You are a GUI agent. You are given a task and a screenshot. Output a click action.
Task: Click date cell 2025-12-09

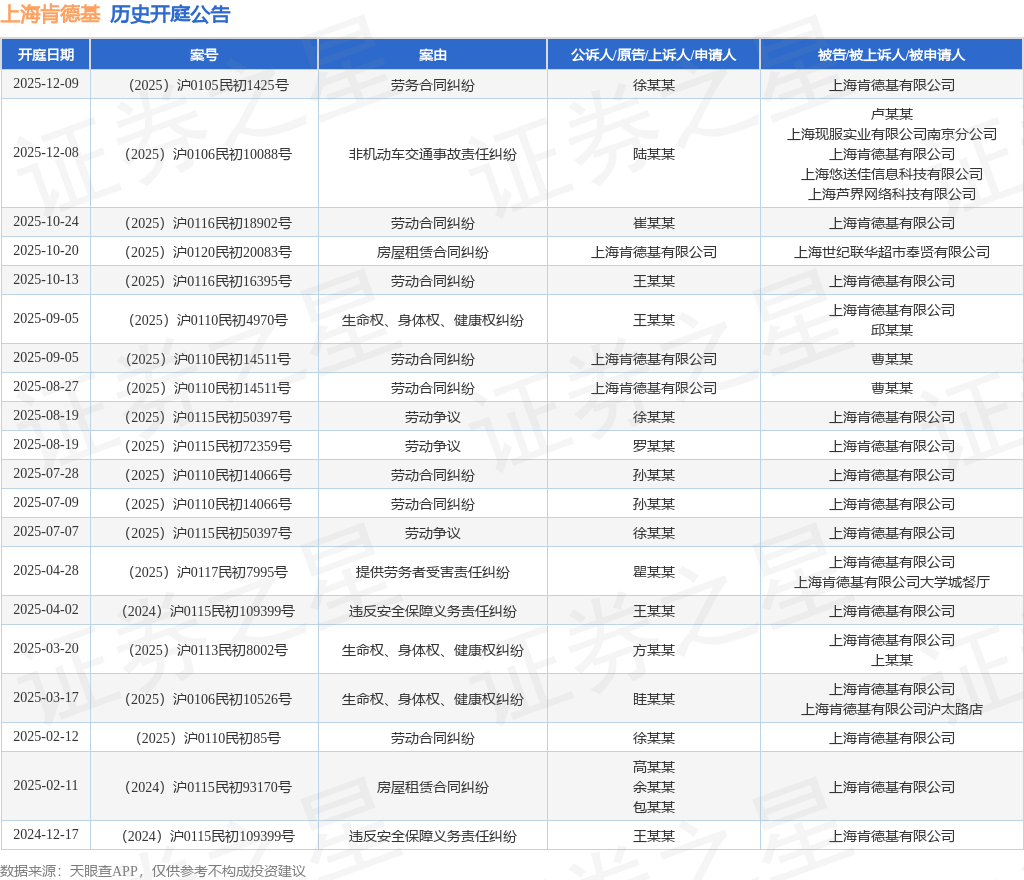(46, 84)
